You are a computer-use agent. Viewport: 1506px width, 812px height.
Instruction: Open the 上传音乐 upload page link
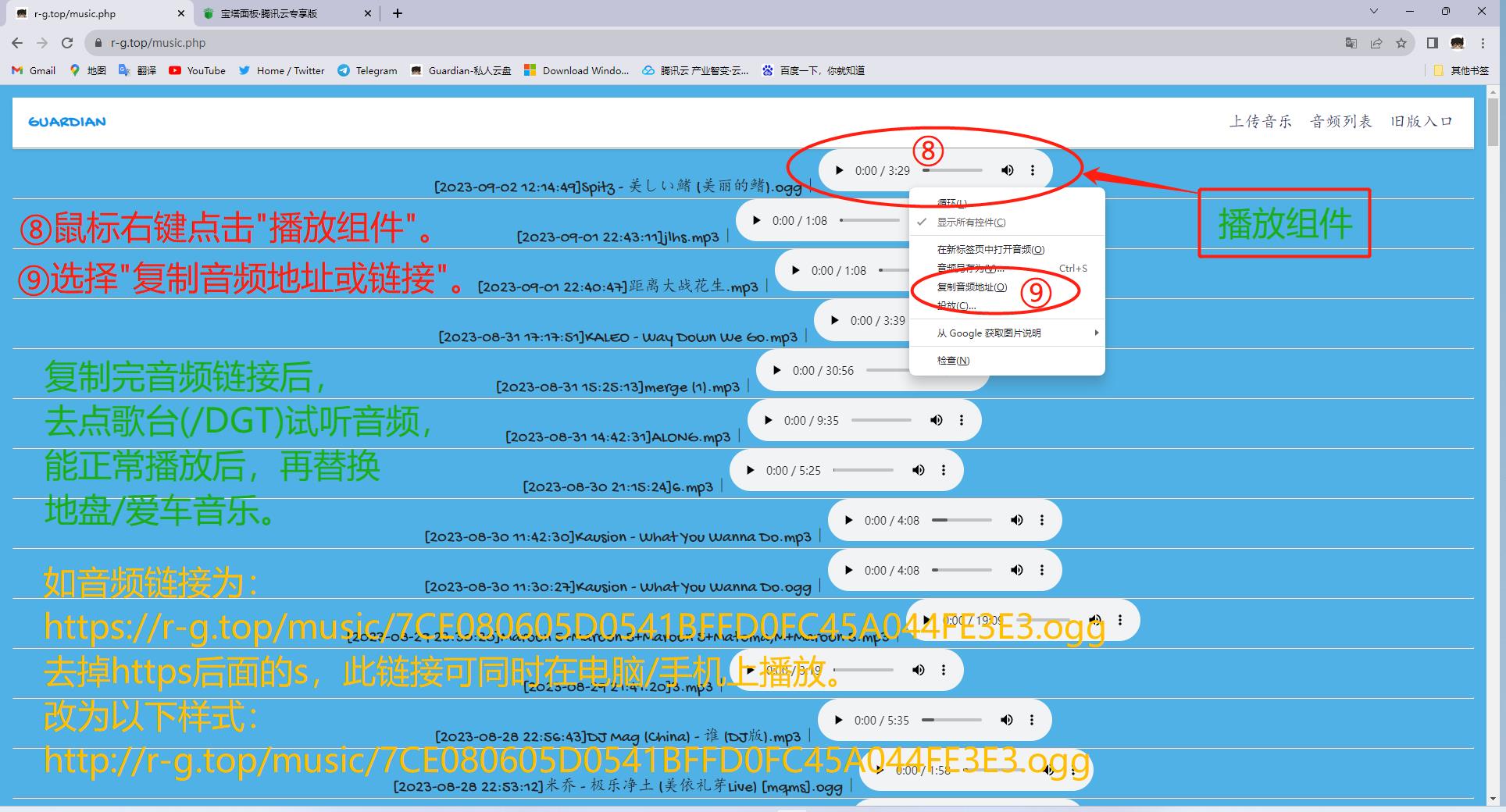pos(1260,121)
